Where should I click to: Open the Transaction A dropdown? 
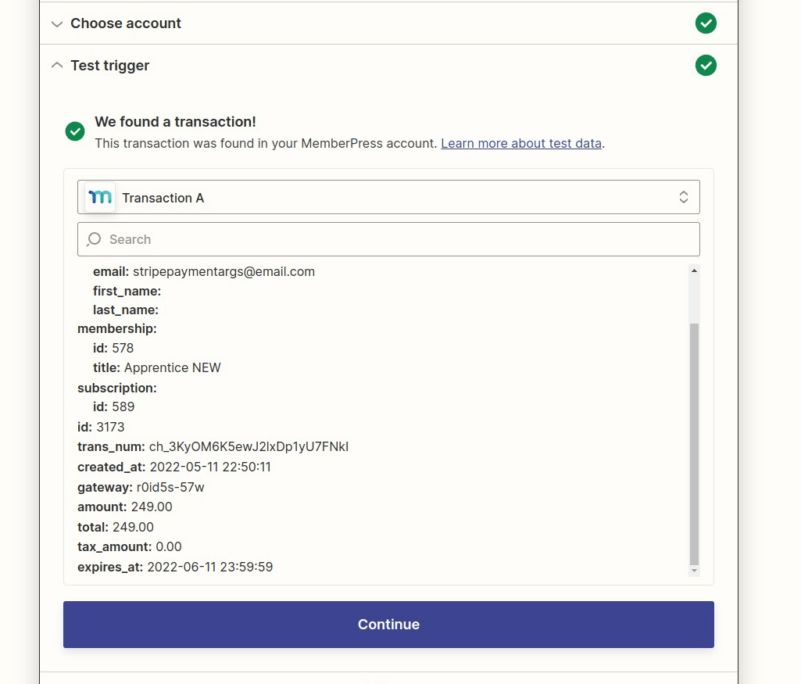388,197
